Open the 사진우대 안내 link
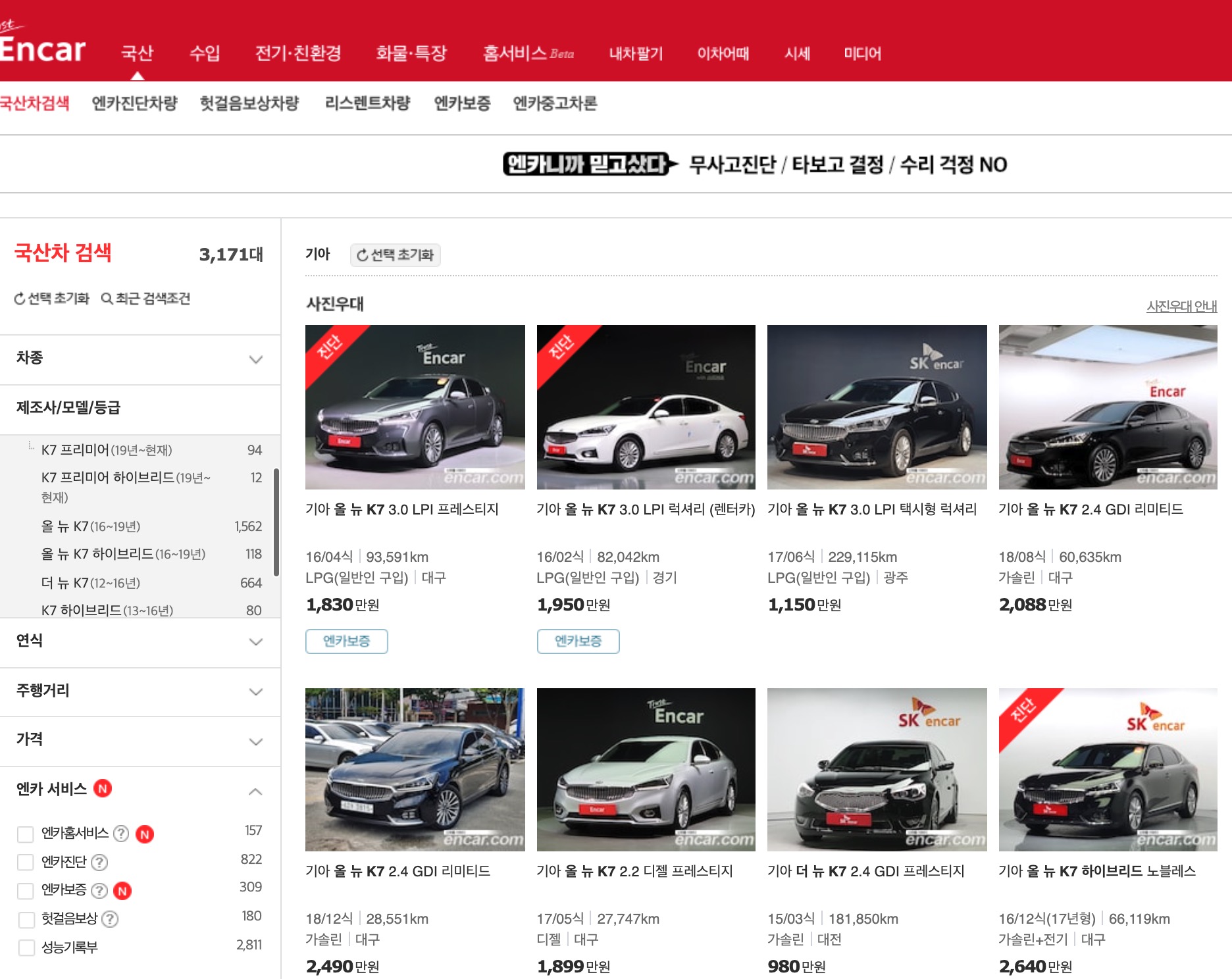 (1181, 306)
